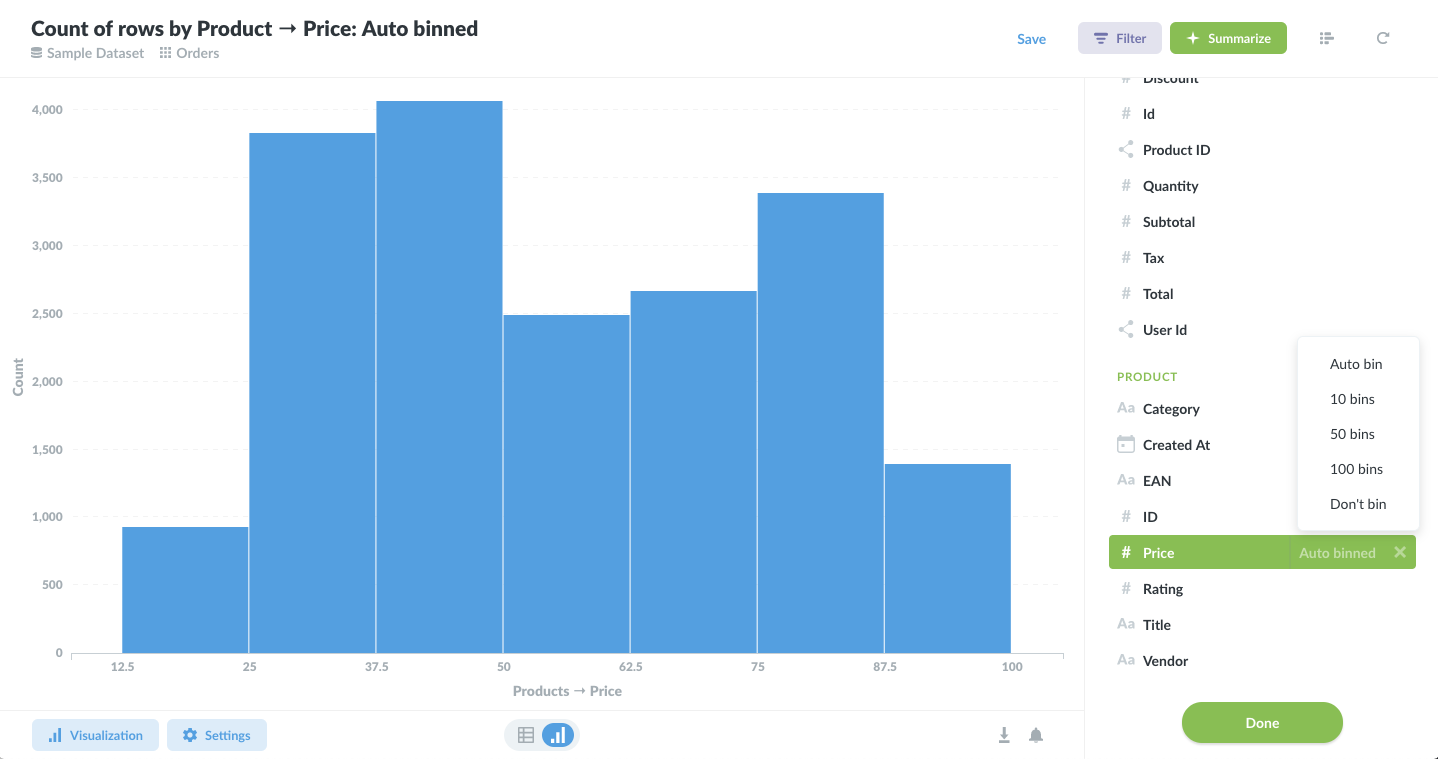Open the Visualization options button
The width and height of the screenshot is (1438, 759).
[x=95, y=735]
